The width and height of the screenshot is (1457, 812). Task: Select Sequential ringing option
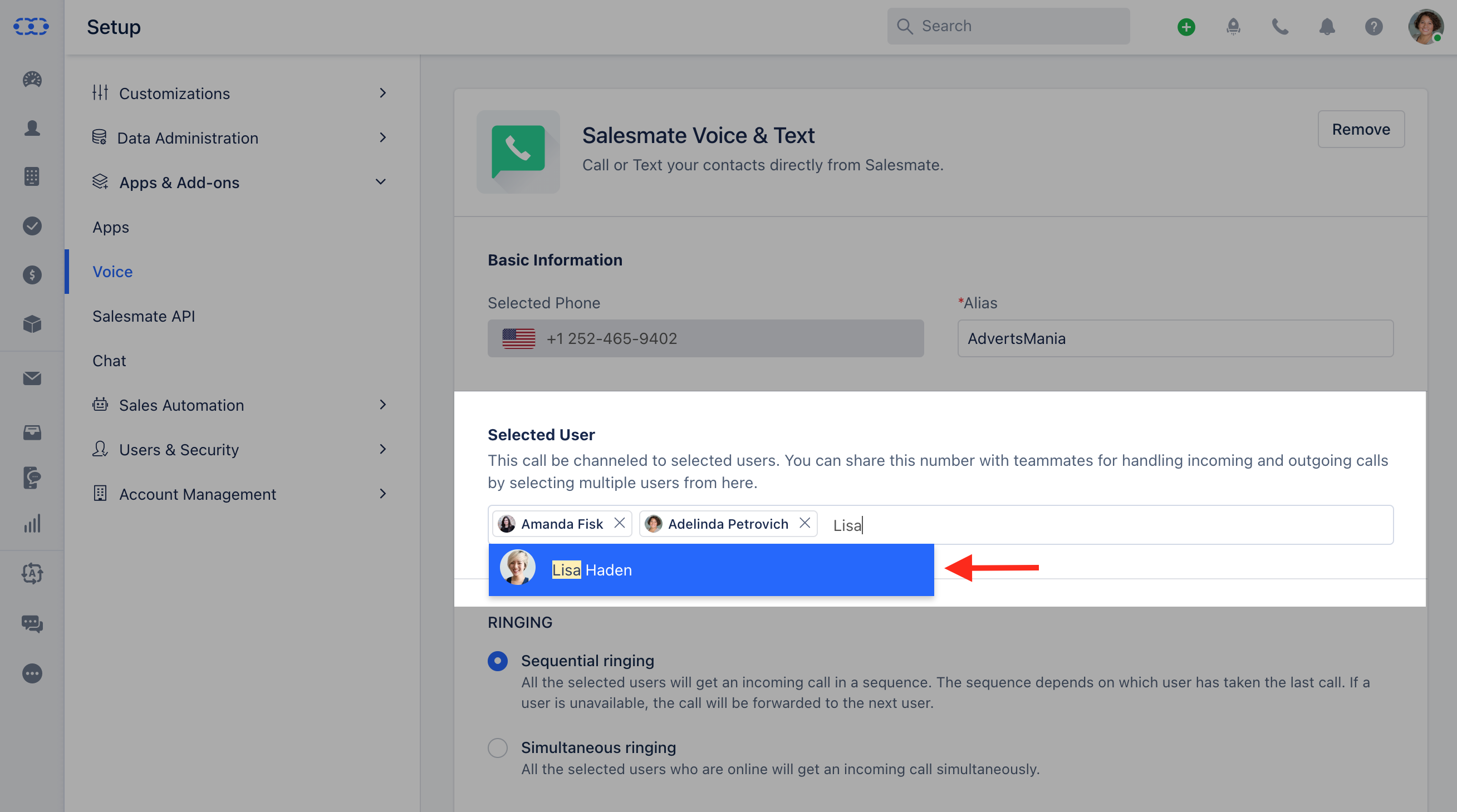[x=498, y=661]
